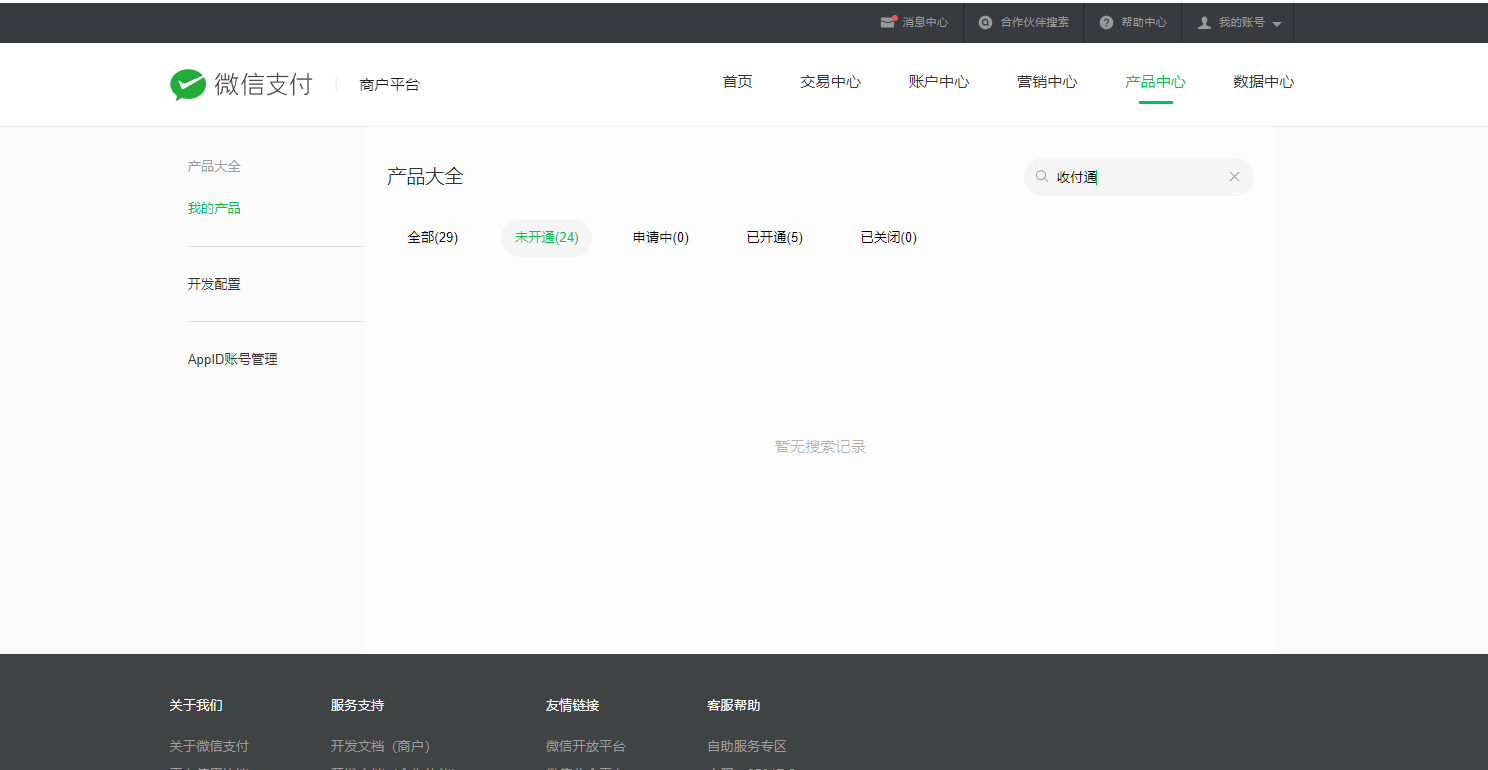This screenshot has height=770, width=1488.
Task: Open 交易中心 in the main navigation
Action: (x=830, y=82)
